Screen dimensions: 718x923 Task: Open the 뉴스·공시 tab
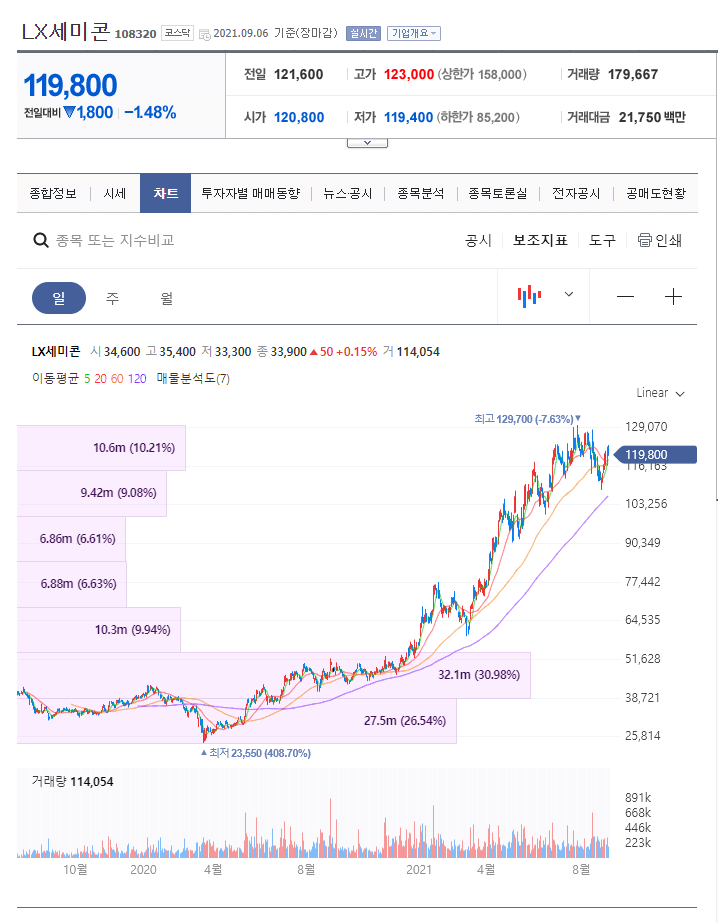348,194
